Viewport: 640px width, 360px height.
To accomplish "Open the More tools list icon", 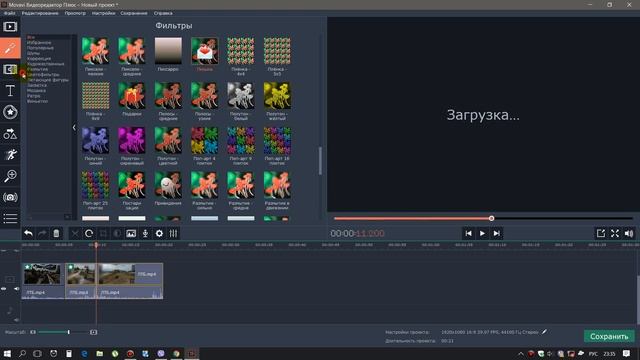I will click(x=10, y=218).
